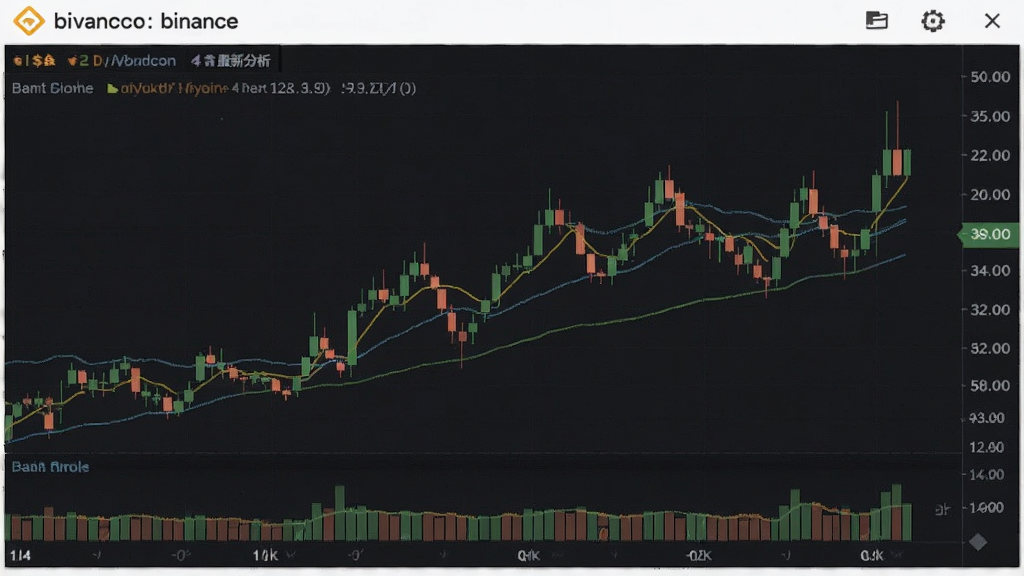Screen dimensions: 1024x576
Task: Close the chart window with the X
Action: coord(992,21)
